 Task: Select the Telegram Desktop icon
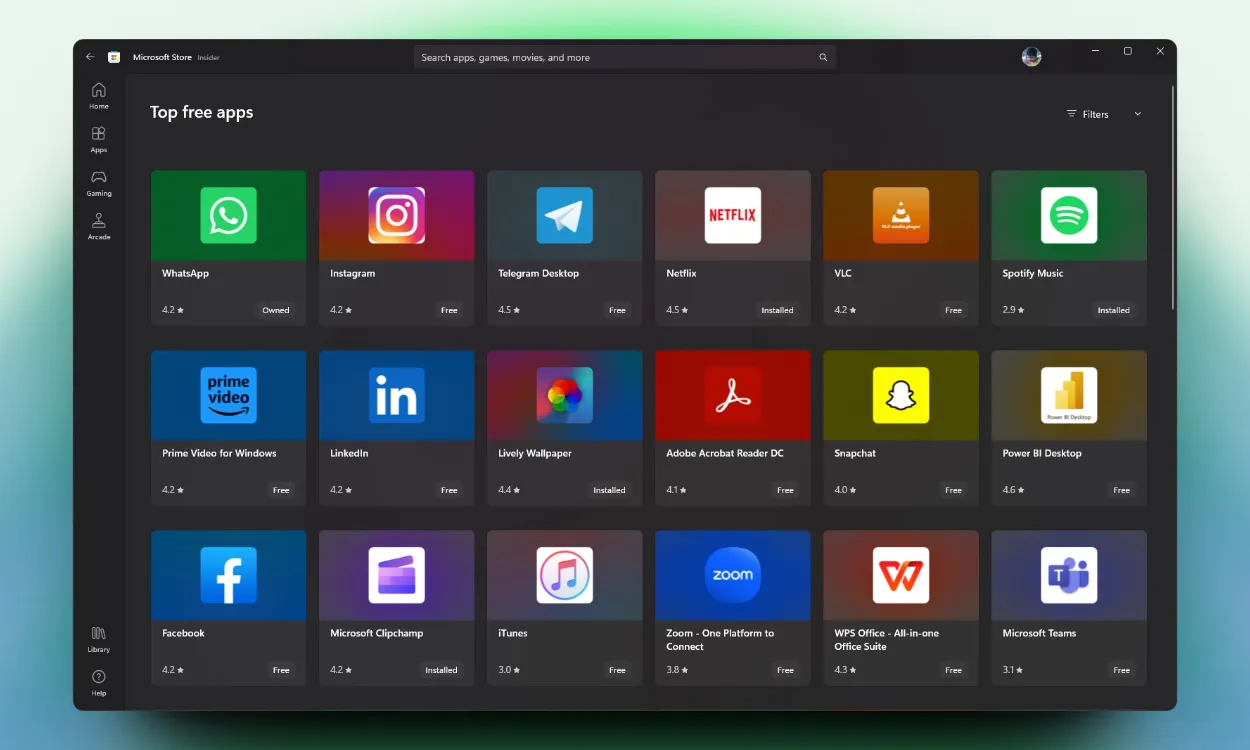(564, 215)
